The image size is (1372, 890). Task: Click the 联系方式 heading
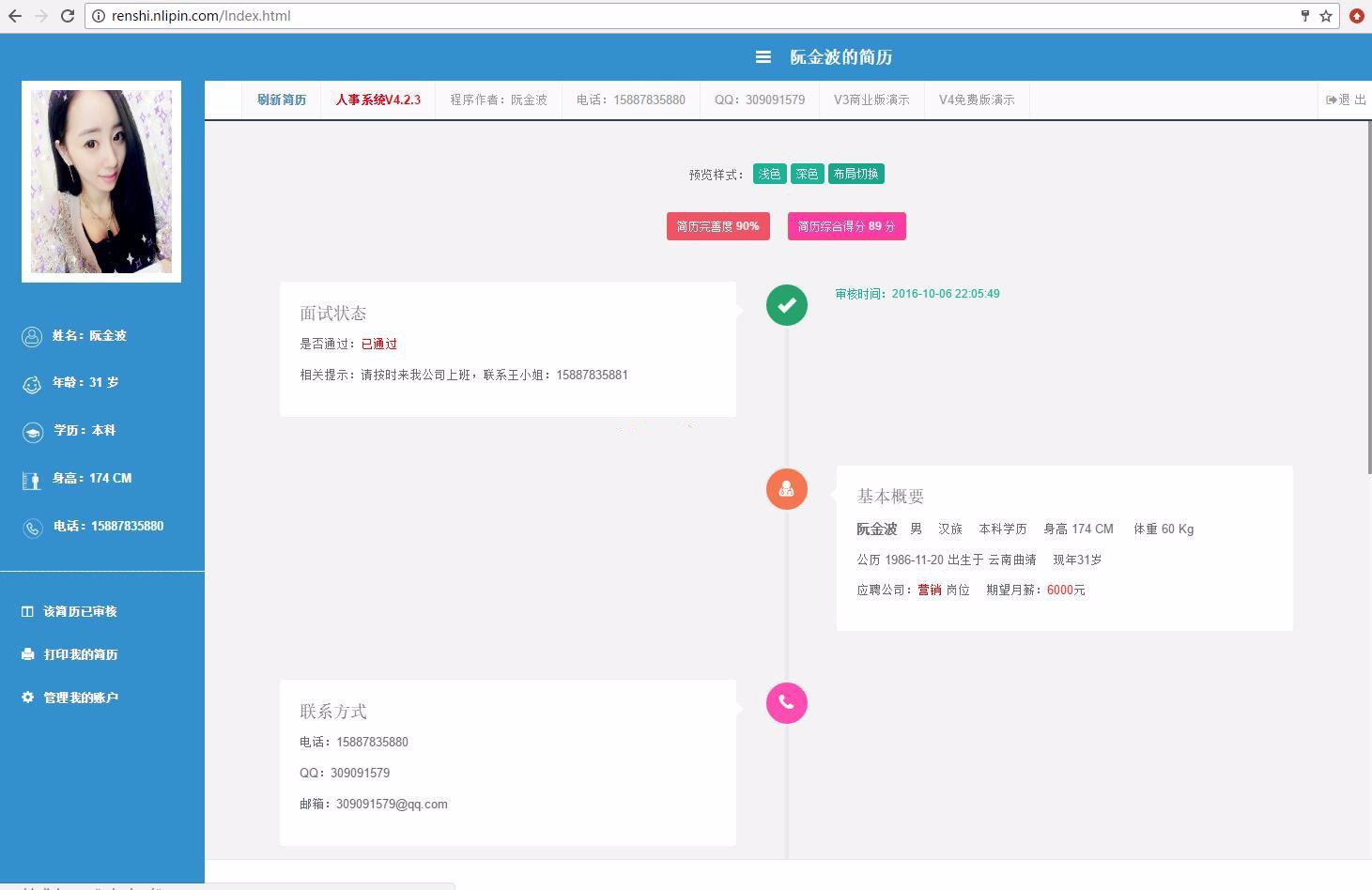(x=333, y=712)
